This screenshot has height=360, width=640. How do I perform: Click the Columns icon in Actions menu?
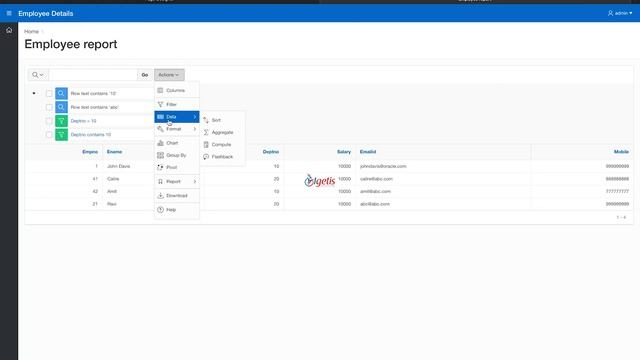pyautogui.click(x=160, y=90)
